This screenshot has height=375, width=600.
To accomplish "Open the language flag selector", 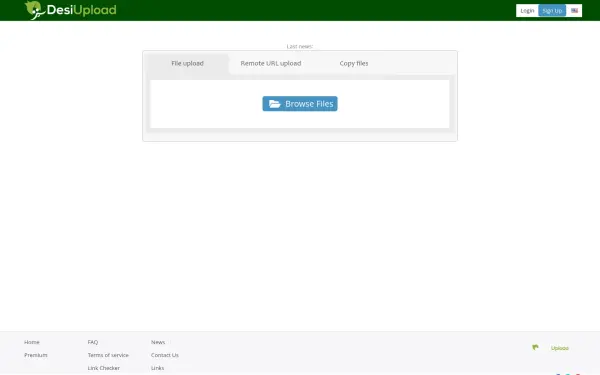I will [574, 11].
